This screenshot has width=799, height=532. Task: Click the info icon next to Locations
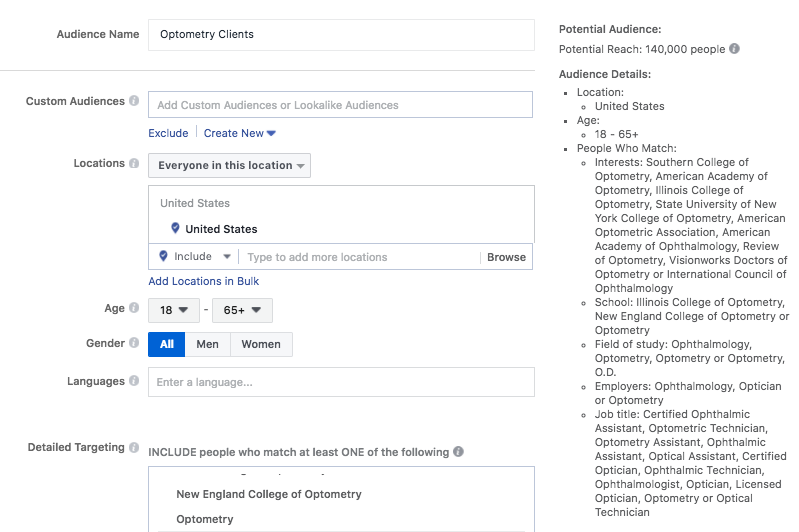pyautogui.click(x=134, y=163)
